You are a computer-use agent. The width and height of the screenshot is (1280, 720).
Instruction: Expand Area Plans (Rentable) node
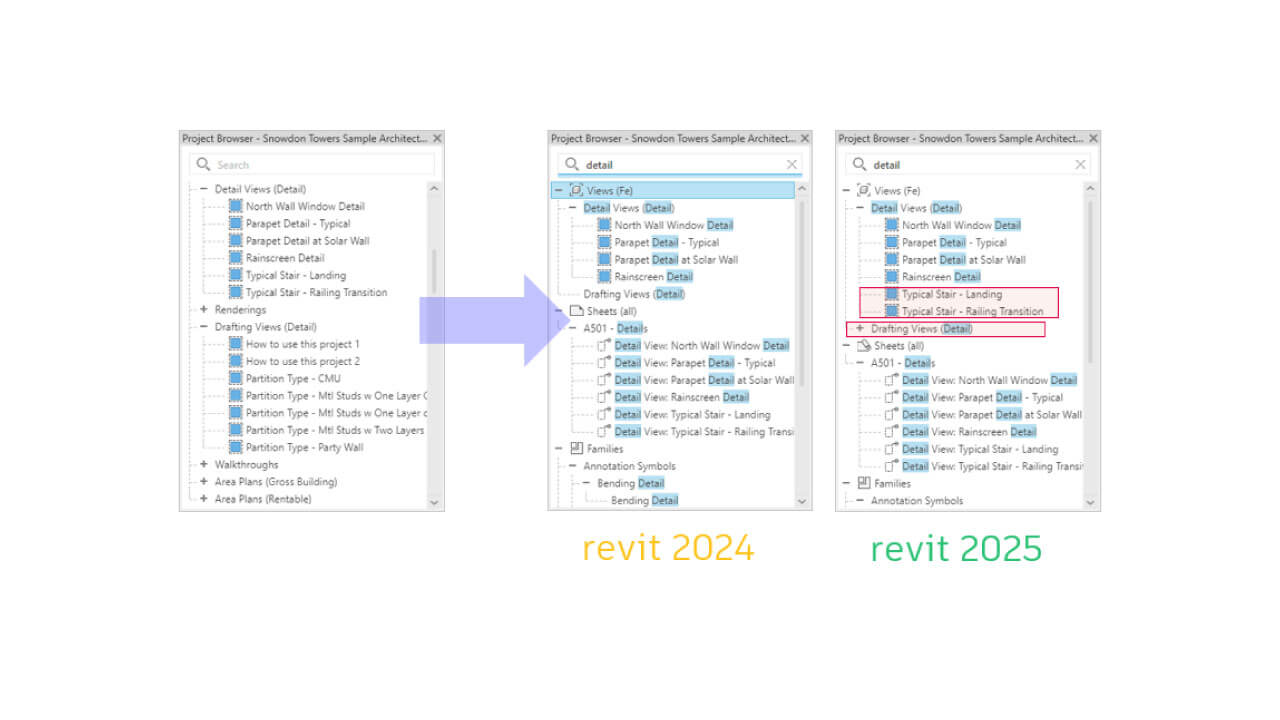pyautogui.click(x=204, y=499)
